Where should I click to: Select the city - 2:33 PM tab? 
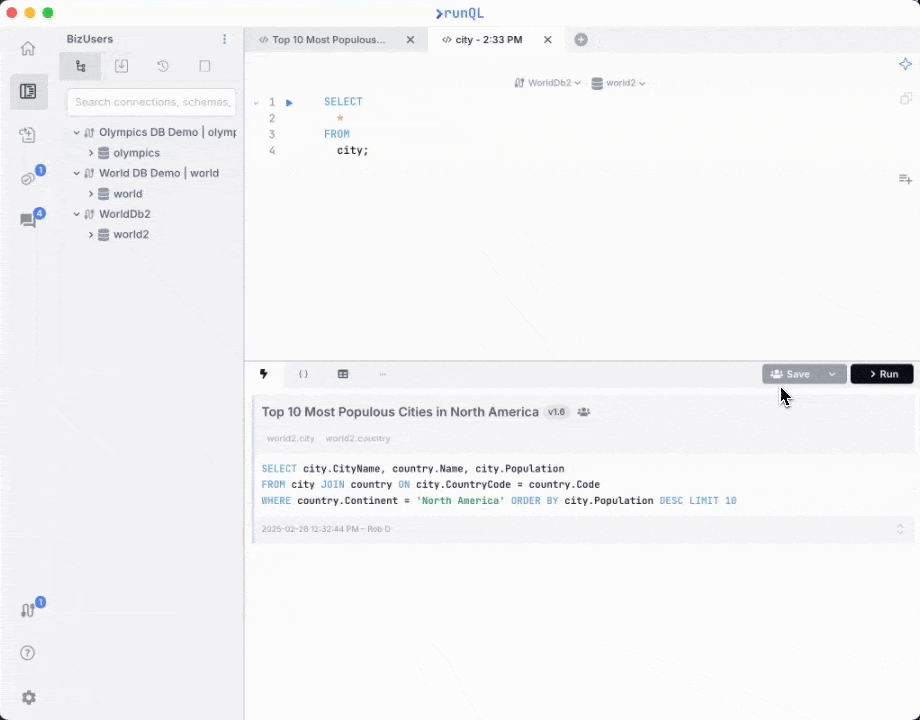point(488,40)
